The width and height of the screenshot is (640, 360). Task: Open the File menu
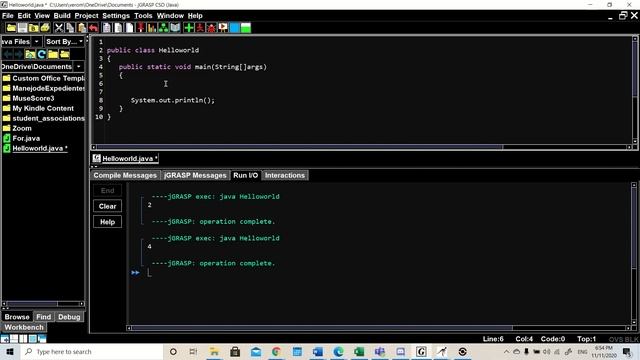click(8, 16)
